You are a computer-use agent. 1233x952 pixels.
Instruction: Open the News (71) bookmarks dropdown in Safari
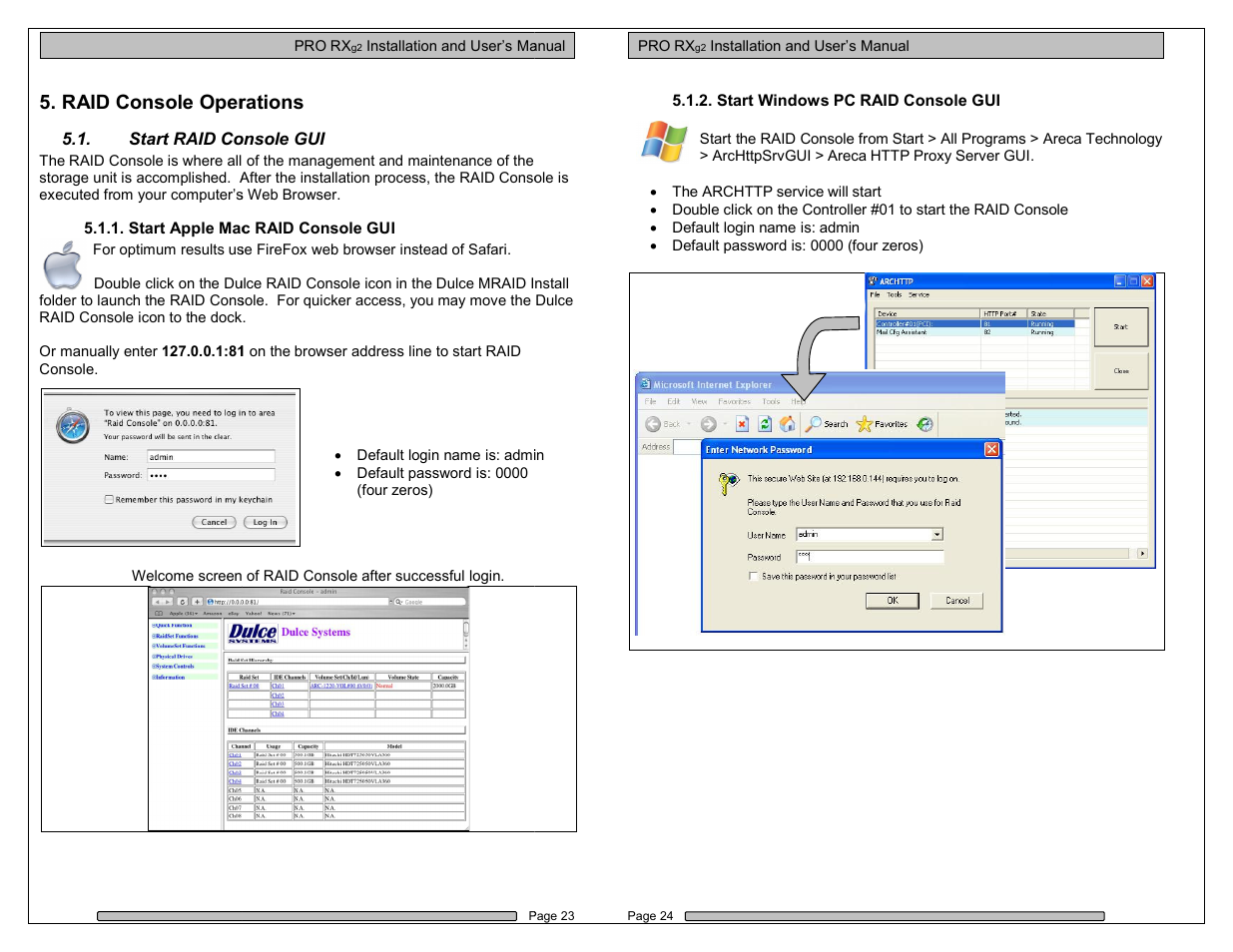tap(282, 614)
